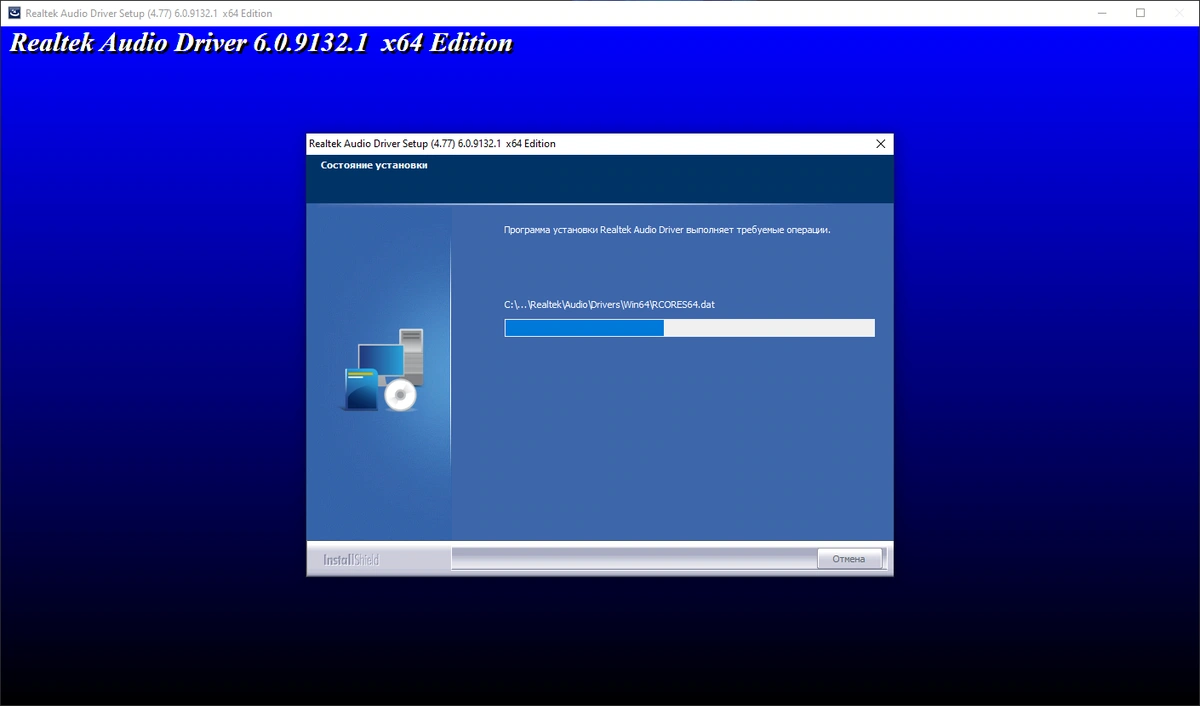Image resolution: width=1200 pixels, height=706 pixels.
Task: Click the computer and CD installer graphic
Action: coord(384,370)
